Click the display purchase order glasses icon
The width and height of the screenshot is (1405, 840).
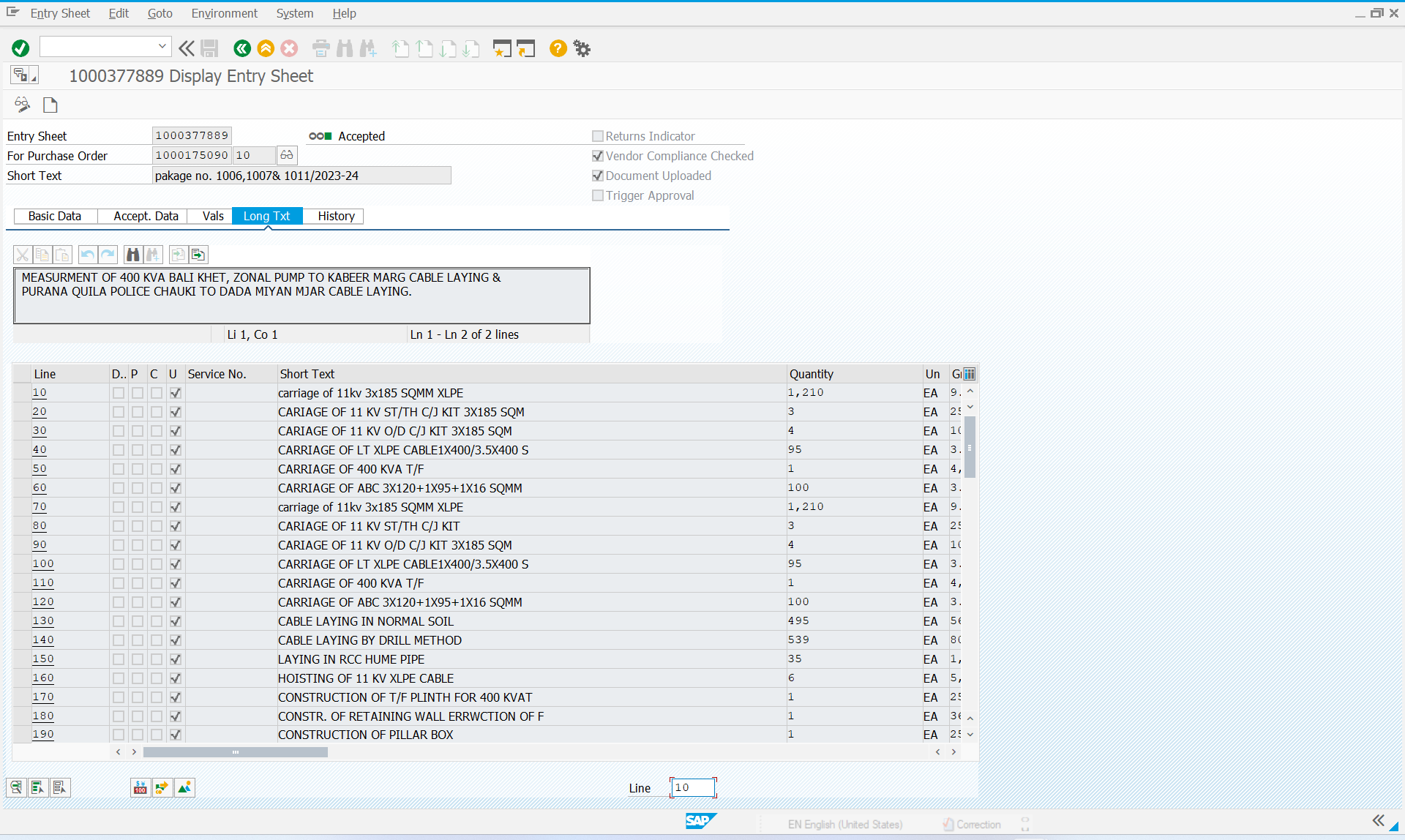(x=287, y=155)
